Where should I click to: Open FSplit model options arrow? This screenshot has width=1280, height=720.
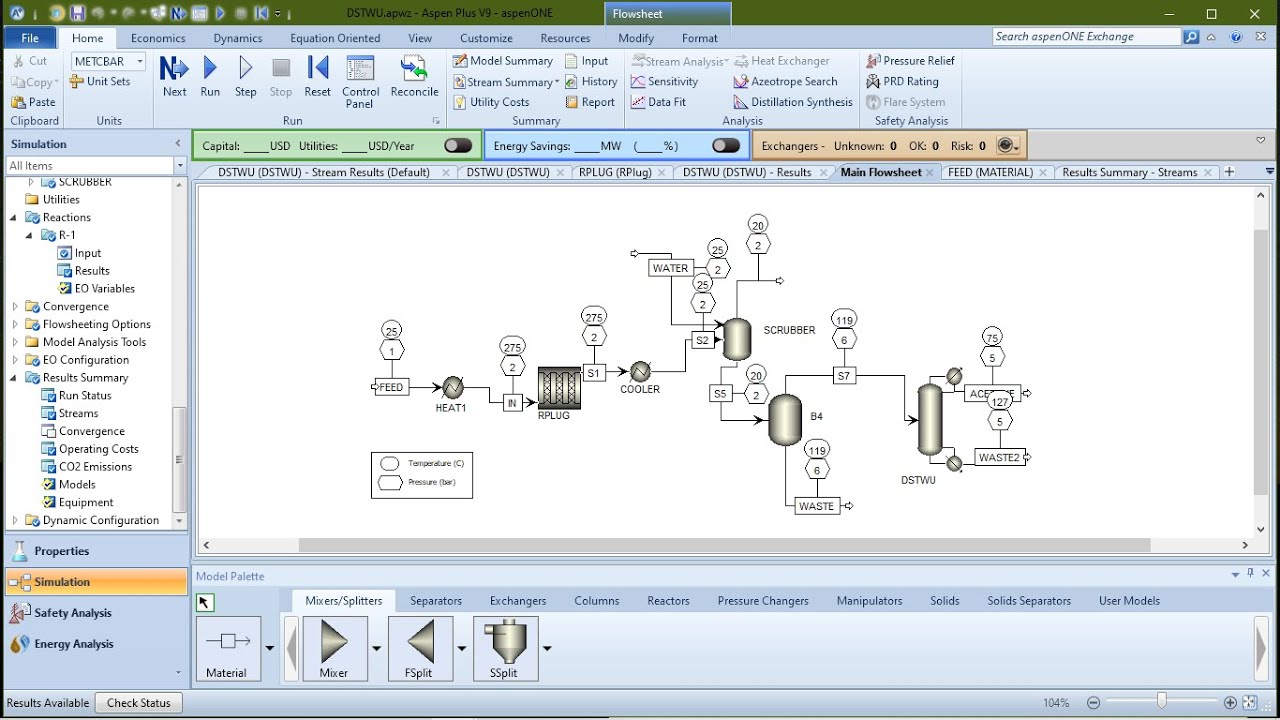pyautogui.click(x=462, y=648)
